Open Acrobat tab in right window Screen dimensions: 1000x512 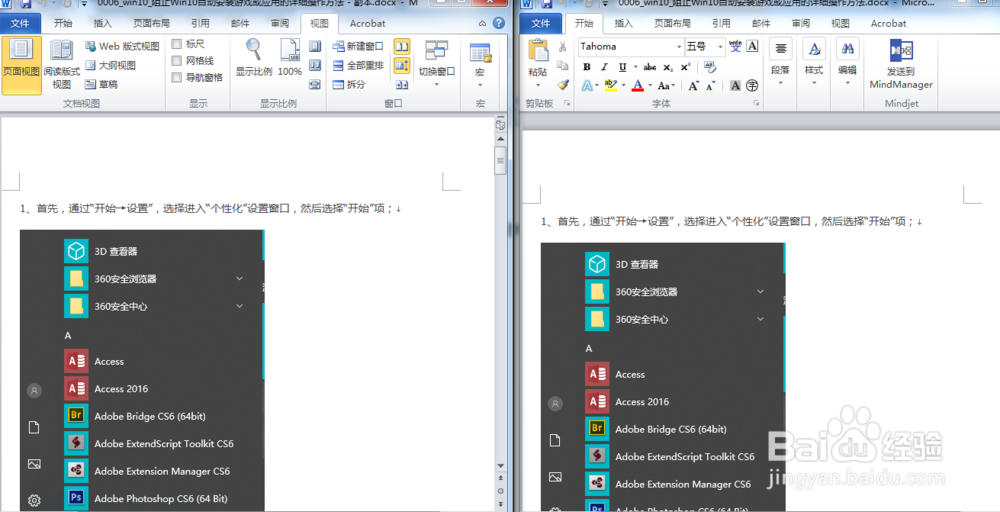[x=888, y=24]
